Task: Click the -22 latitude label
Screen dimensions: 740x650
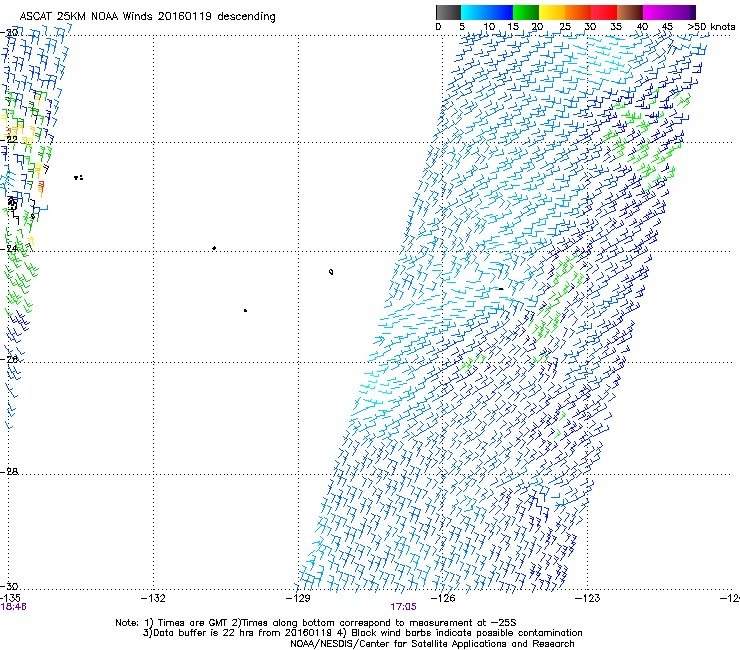Action: (x=9, y=139)
